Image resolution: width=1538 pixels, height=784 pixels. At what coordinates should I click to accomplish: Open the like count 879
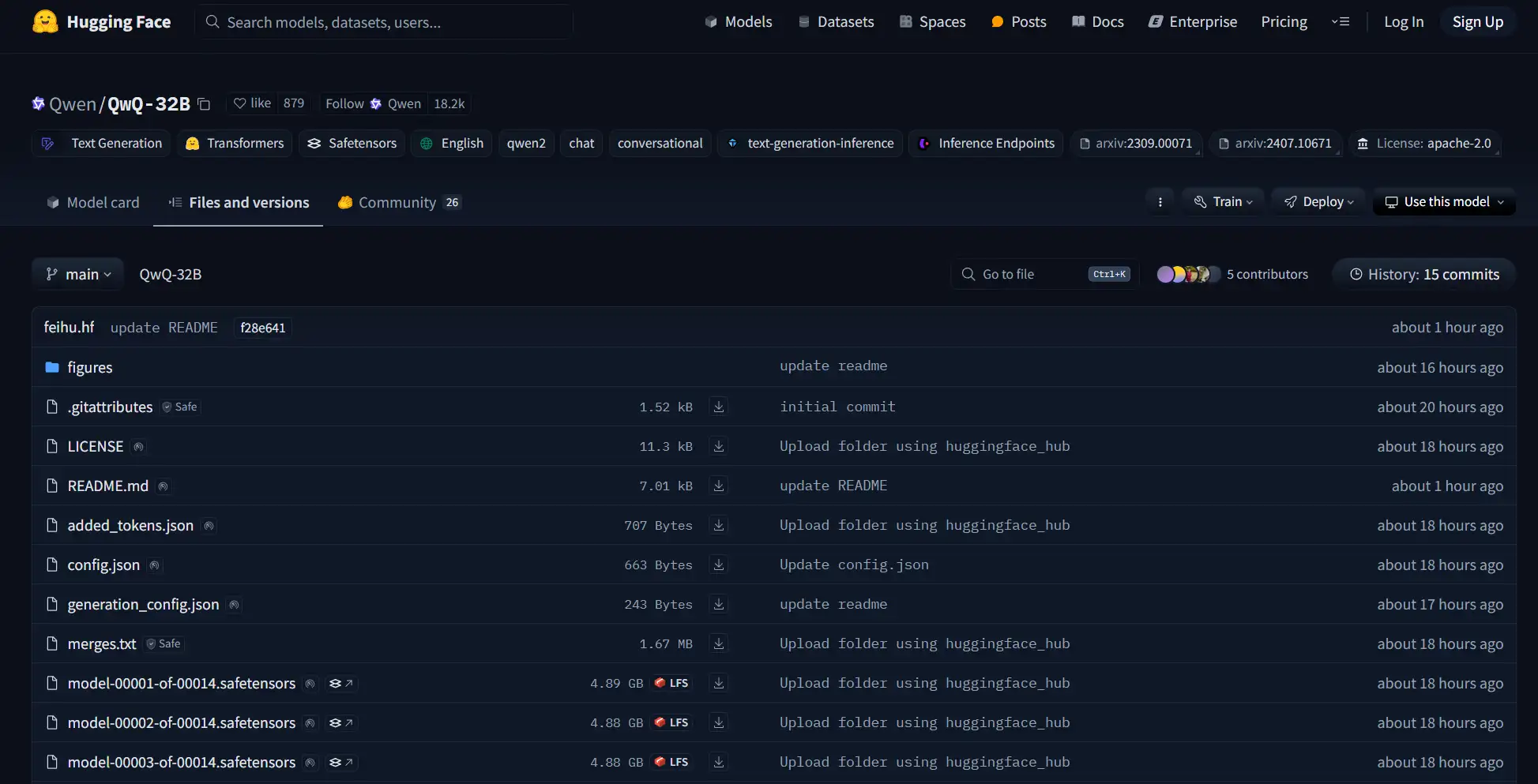pos(294,103)
